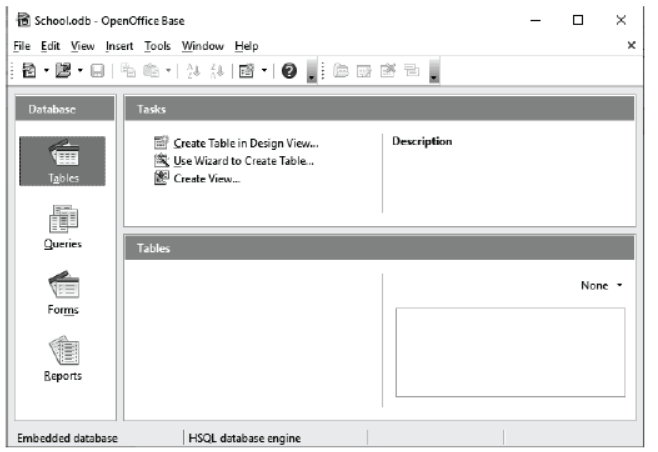Click the HSQL database engine status text
658x452 pixels.
tap(245, 438)
